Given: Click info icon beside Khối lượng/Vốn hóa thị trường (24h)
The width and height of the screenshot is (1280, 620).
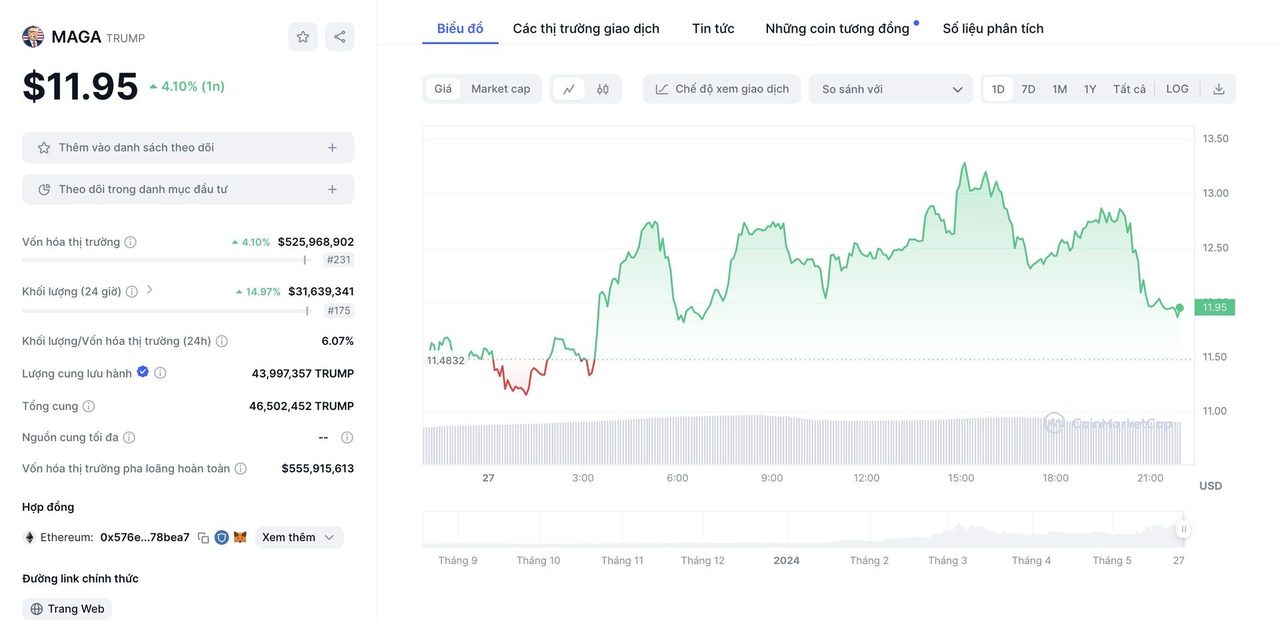Looking at the screenshot, I should (x=222, y=341).
